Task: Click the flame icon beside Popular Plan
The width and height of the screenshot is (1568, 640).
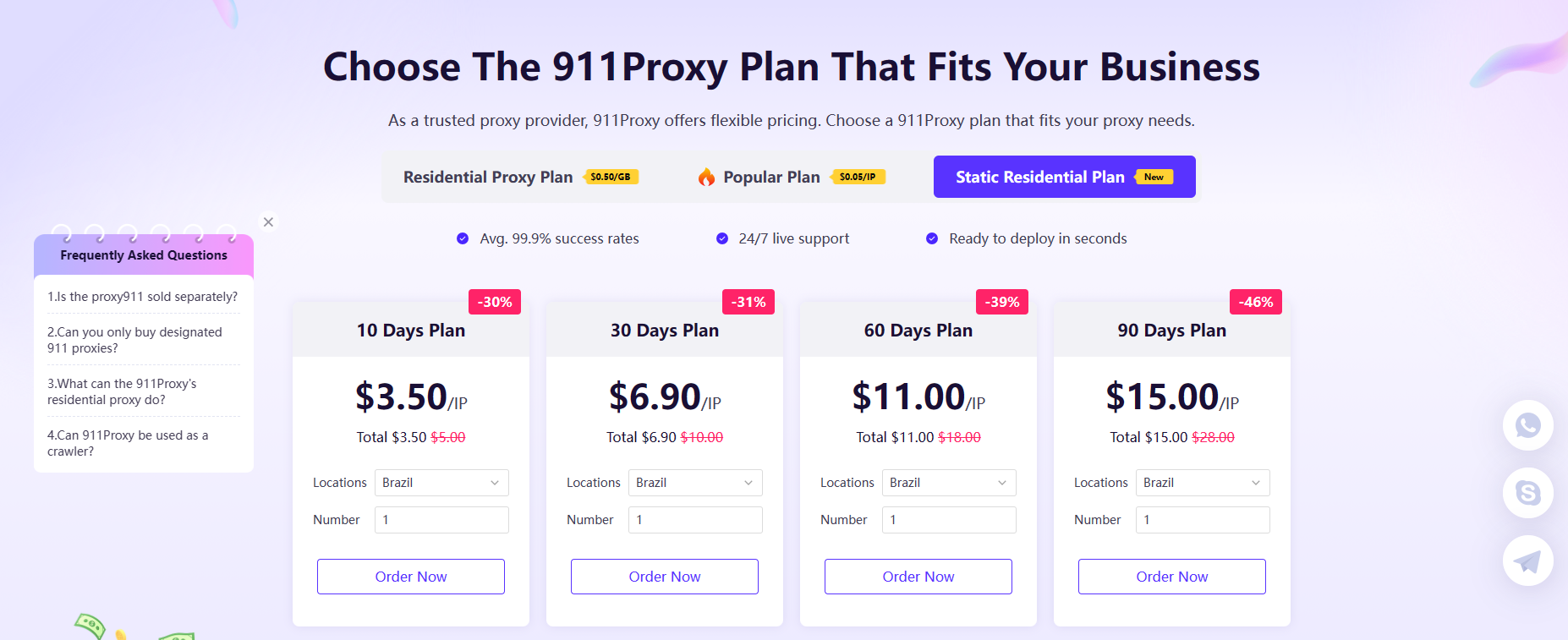Action: 706,178
